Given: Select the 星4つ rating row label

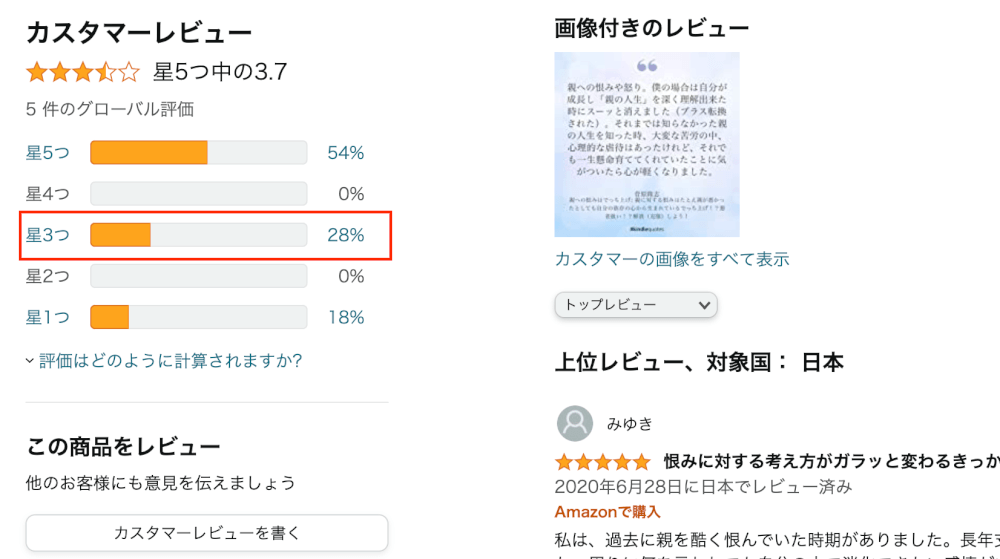Looking at the screenshot, I should [x=48, y=194].
